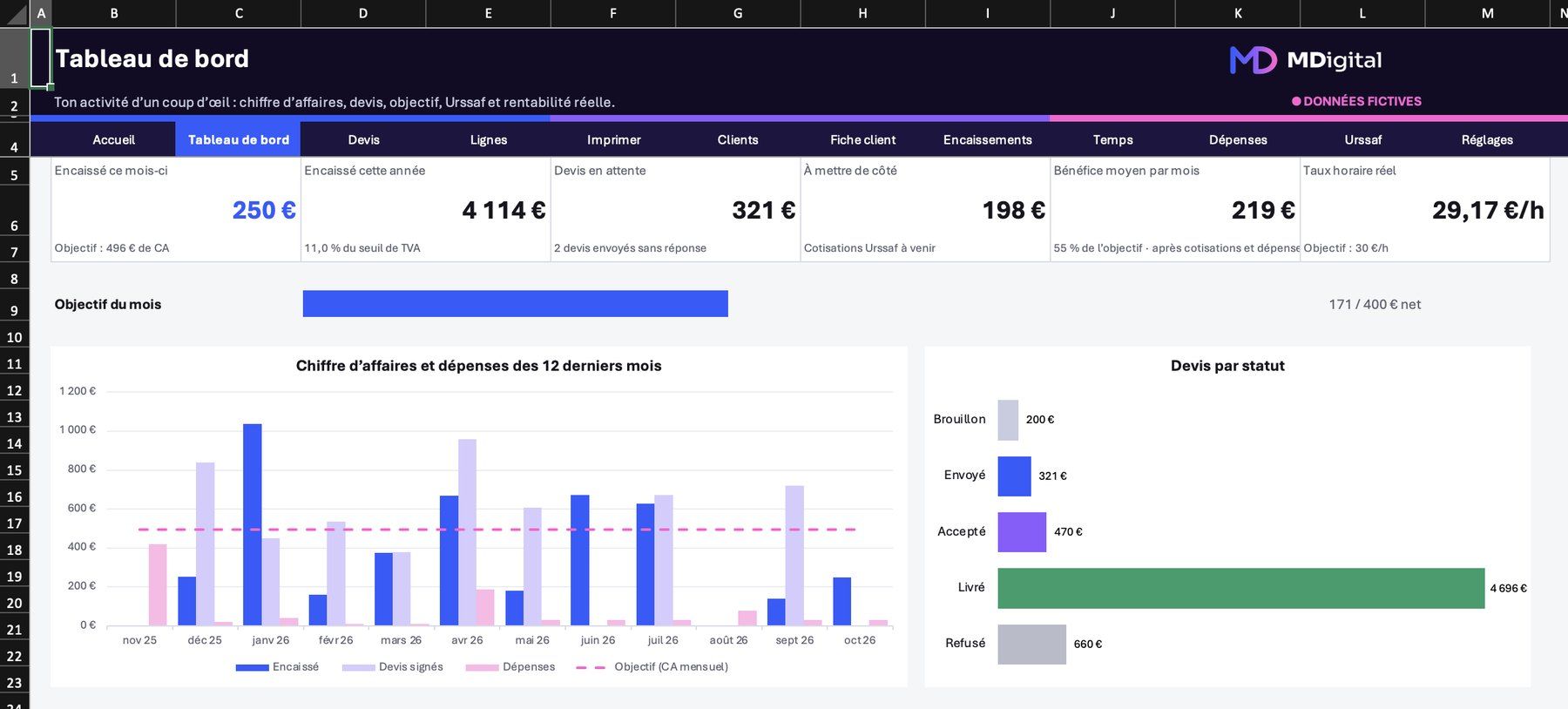Image resolution: width=1568 pixels, height=709 pixels.
Task: Open the Lignes tab
Action: point(489,139)
